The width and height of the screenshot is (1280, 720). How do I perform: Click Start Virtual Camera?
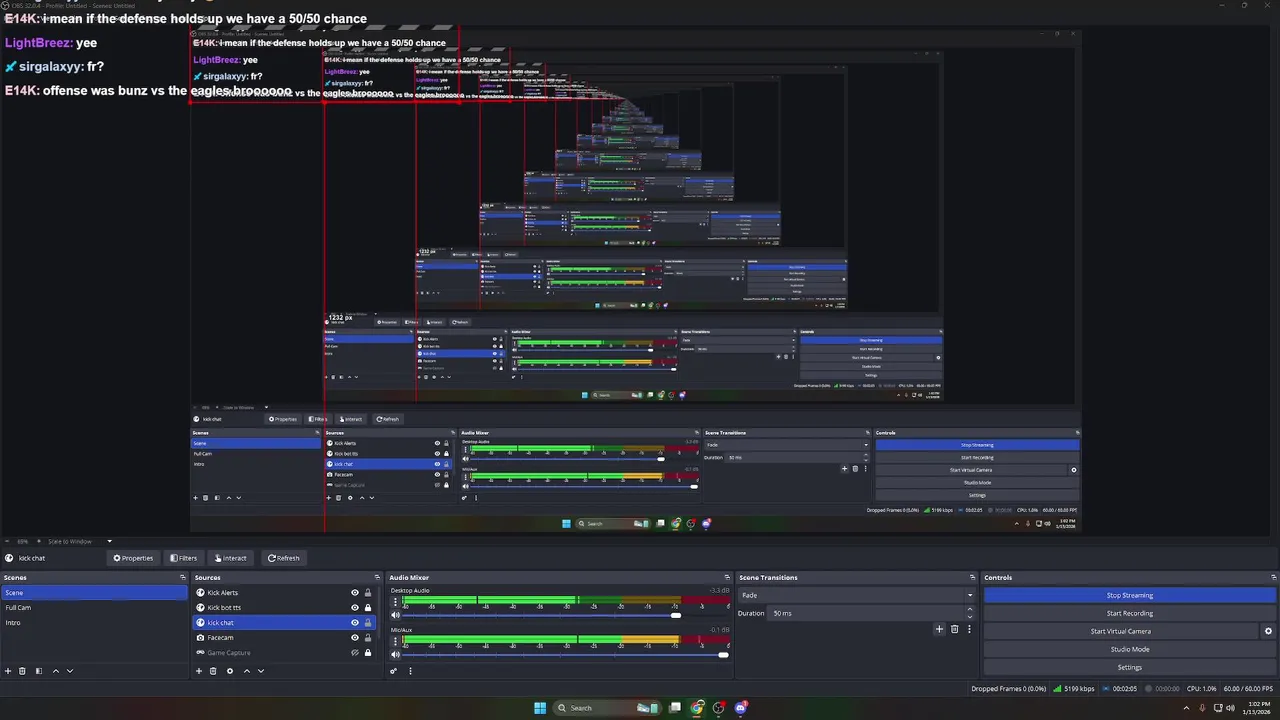pyautogui.click(x=1121, y=631)
